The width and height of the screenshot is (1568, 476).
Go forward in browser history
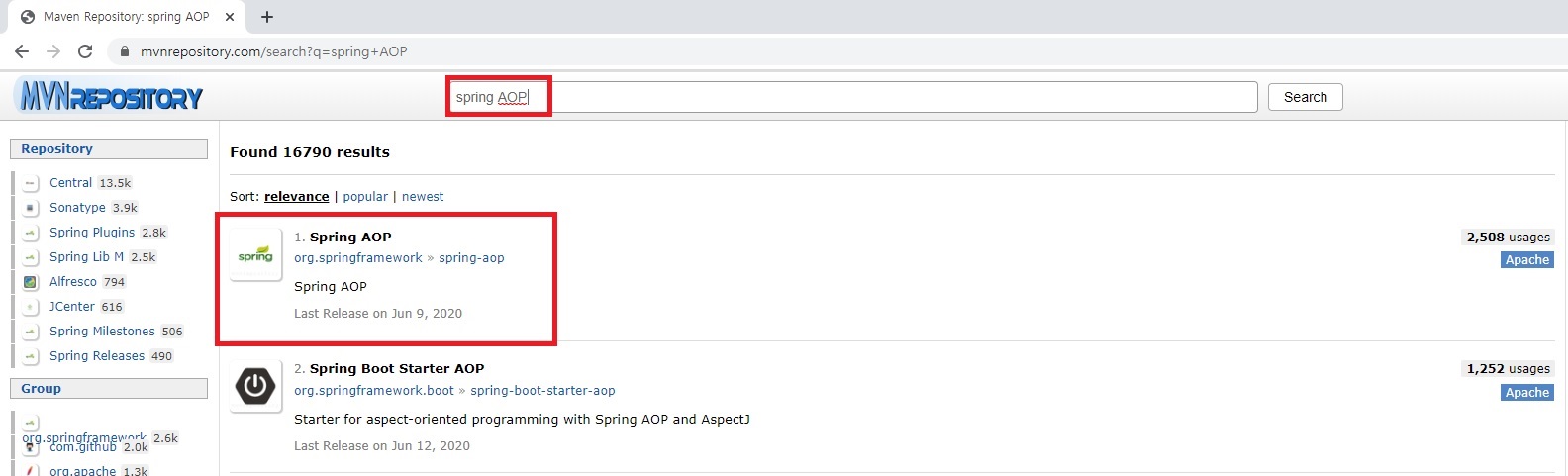53,51
